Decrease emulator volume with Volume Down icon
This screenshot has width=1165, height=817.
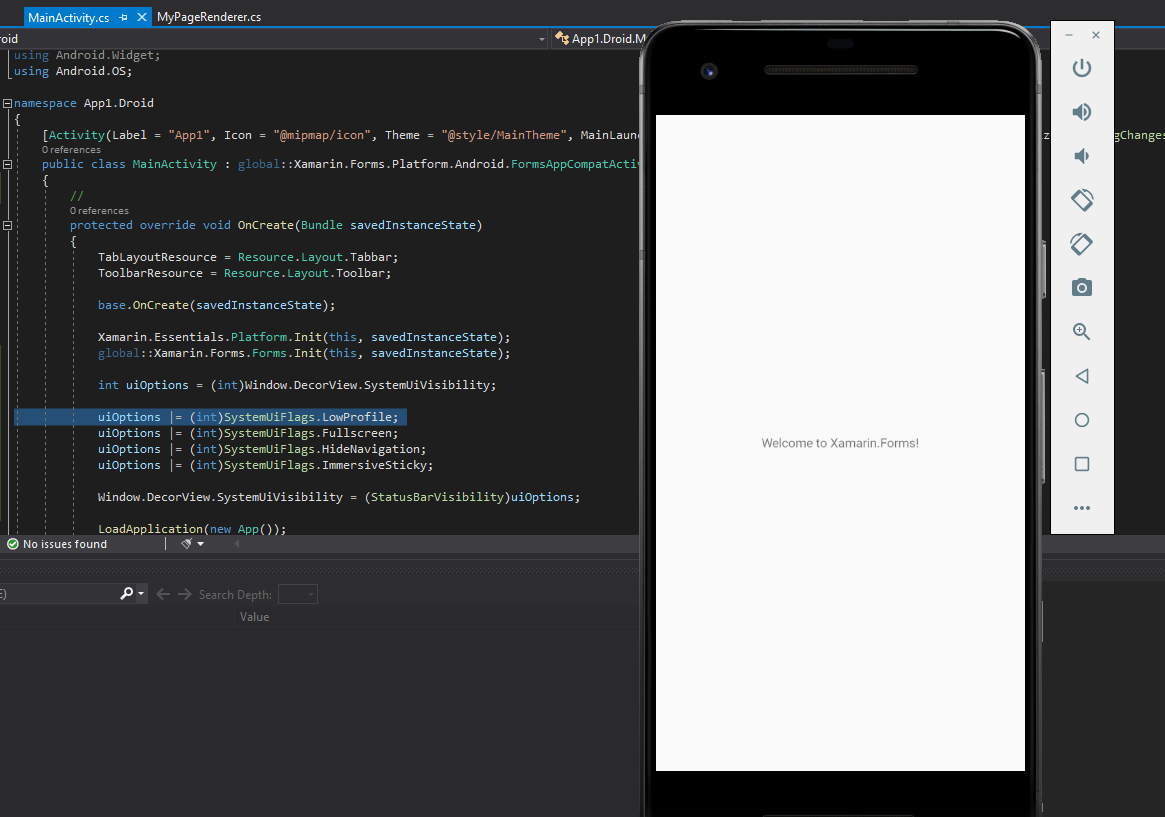pos(1081,155)
